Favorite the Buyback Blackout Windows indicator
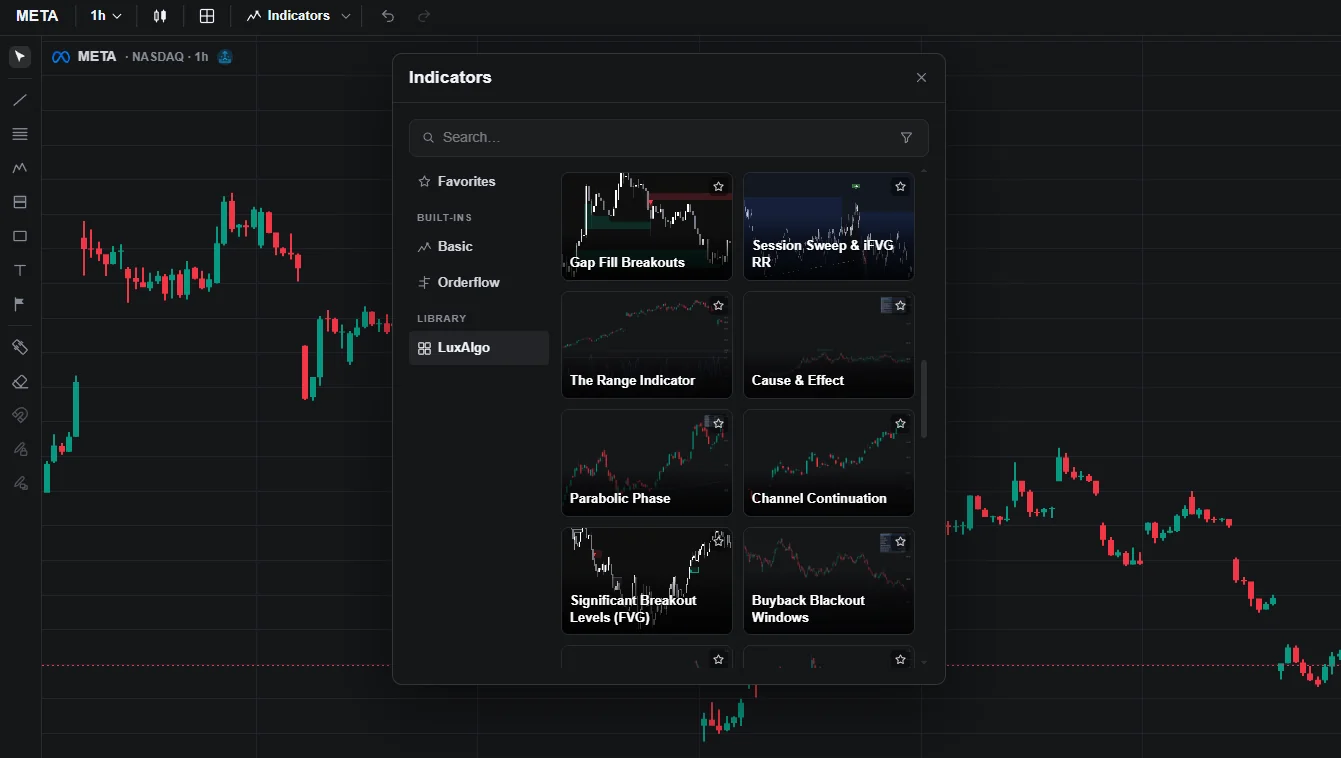This screenshot has width=1341, height=758. point(900,541)
